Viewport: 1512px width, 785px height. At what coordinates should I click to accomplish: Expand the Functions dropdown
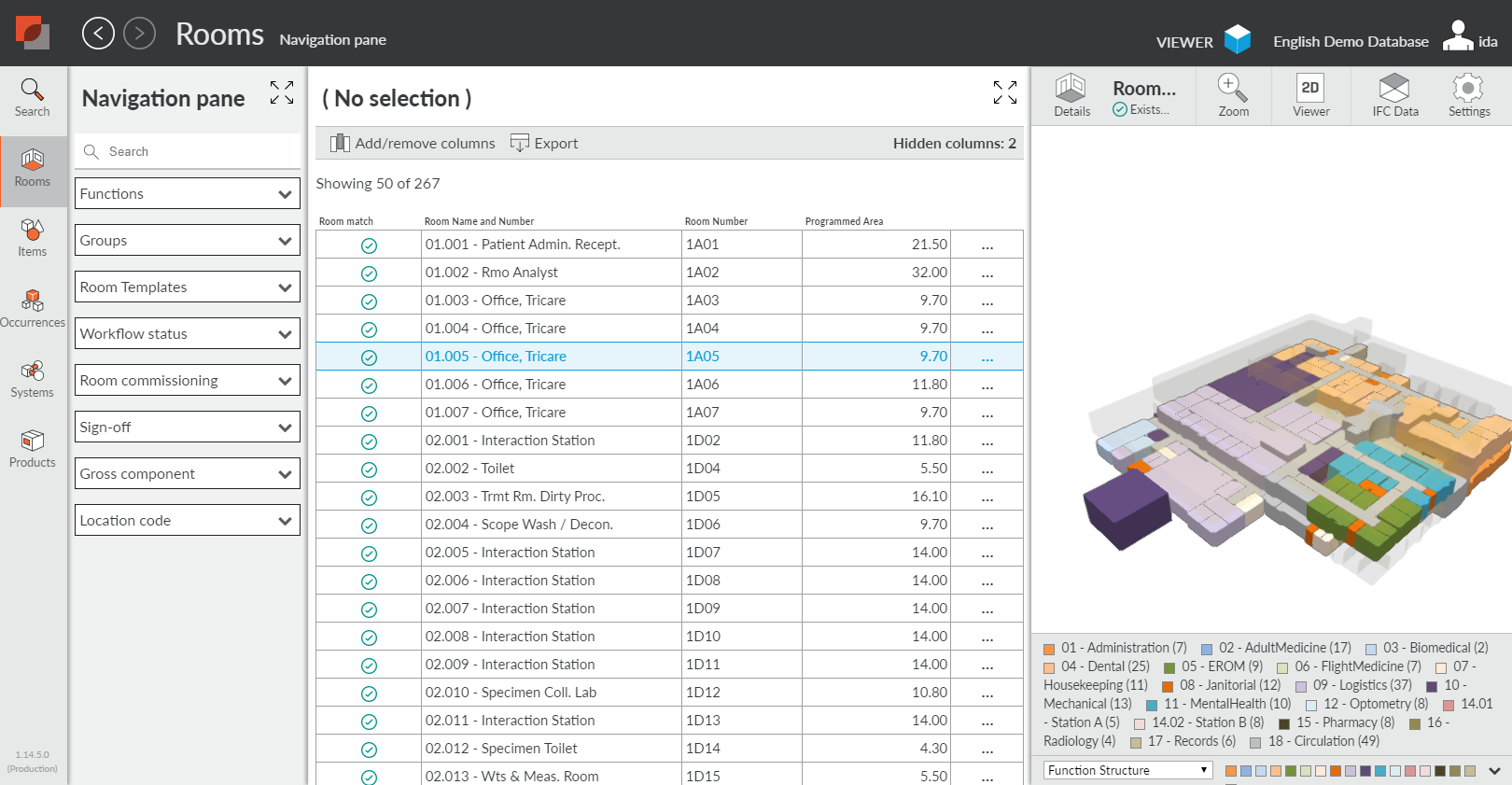coord(188,194)
